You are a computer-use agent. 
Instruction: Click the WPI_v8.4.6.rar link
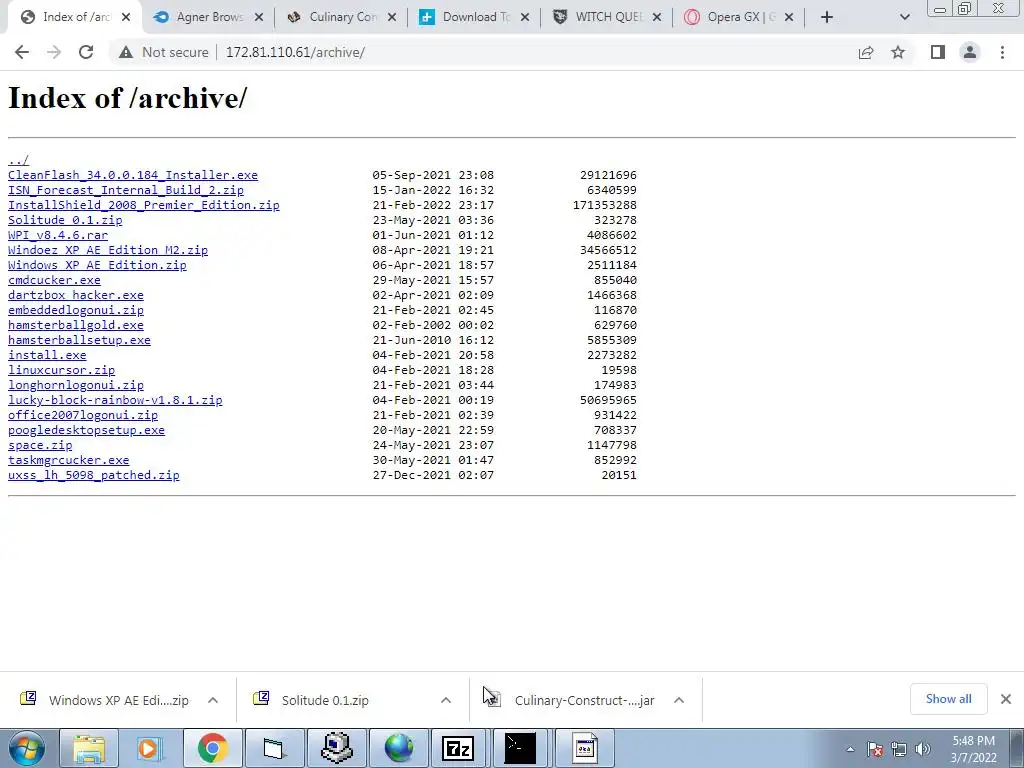(57, 235)
